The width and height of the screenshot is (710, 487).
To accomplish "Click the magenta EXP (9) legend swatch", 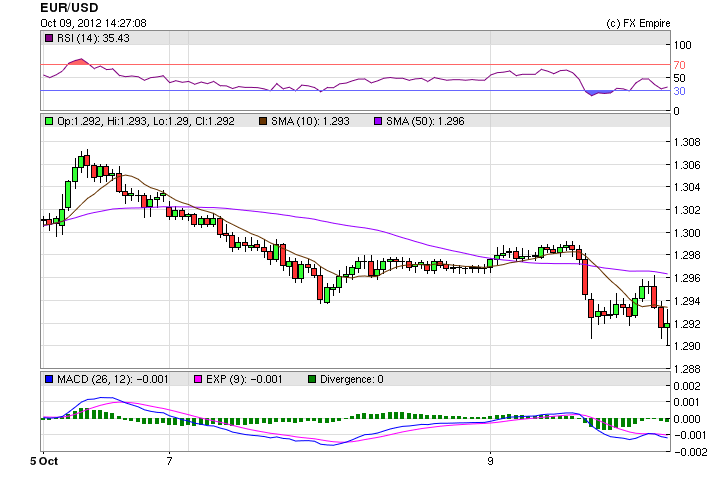I will [x=198, y=379].
